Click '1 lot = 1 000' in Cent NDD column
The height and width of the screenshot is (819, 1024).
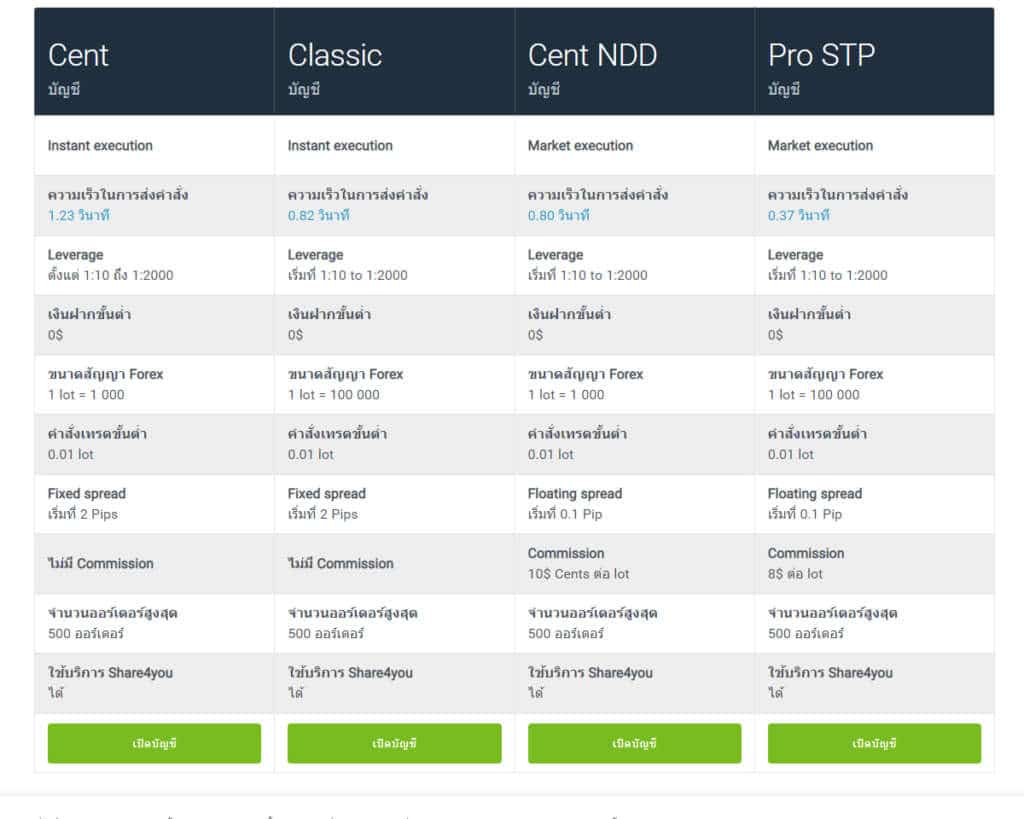click(566, 394)
